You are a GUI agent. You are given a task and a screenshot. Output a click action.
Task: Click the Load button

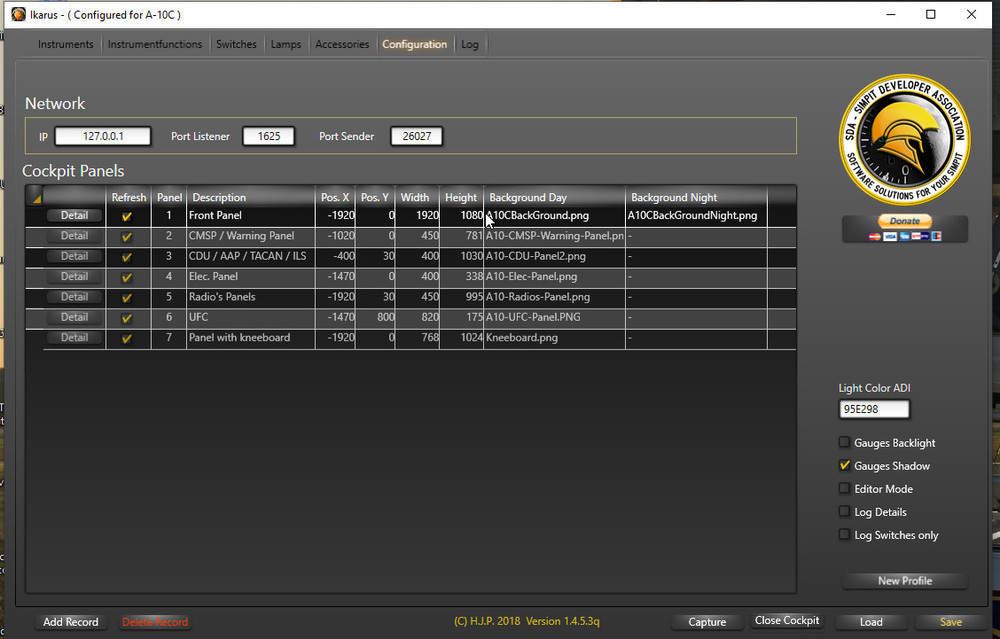pos(871,622)
